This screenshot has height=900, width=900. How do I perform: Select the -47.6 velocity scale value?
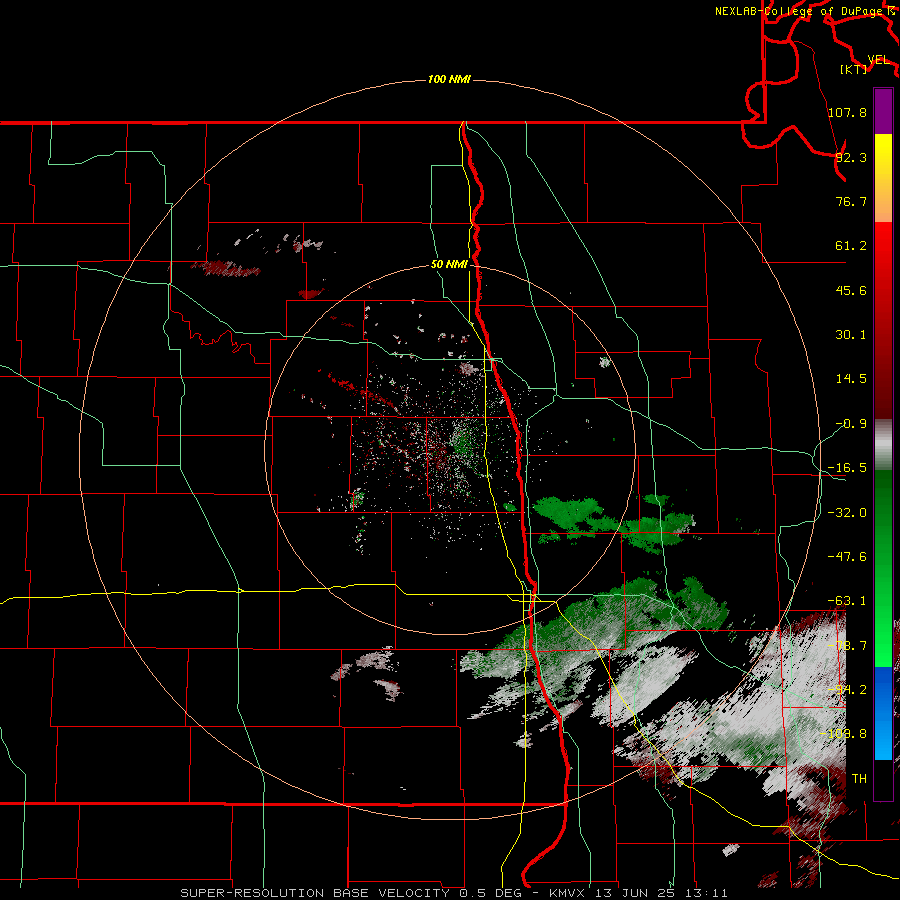(x=847, y=557)
